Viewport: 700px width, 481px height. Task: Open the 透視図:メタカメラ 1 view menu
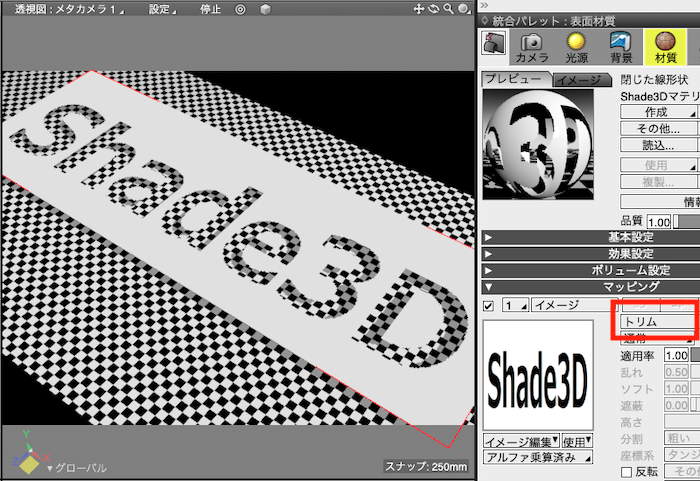69,9
